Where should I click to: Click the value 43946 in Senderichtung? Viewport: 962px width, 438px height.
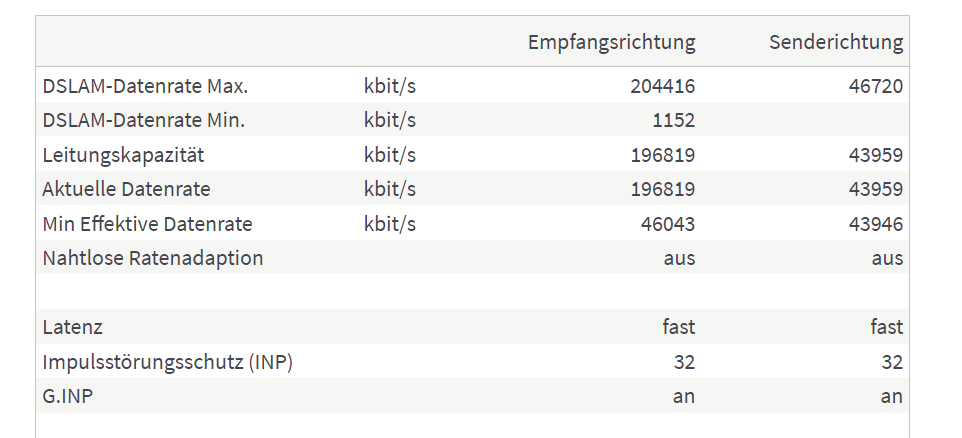point(875,224)
